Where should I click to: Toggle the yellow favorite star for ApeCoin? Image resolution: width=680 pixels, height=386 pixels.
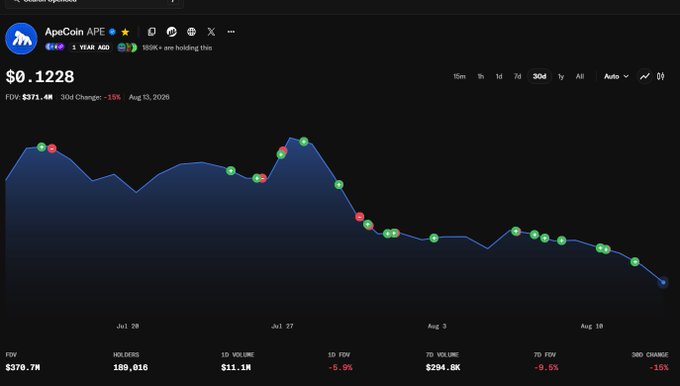pos(125,32)
